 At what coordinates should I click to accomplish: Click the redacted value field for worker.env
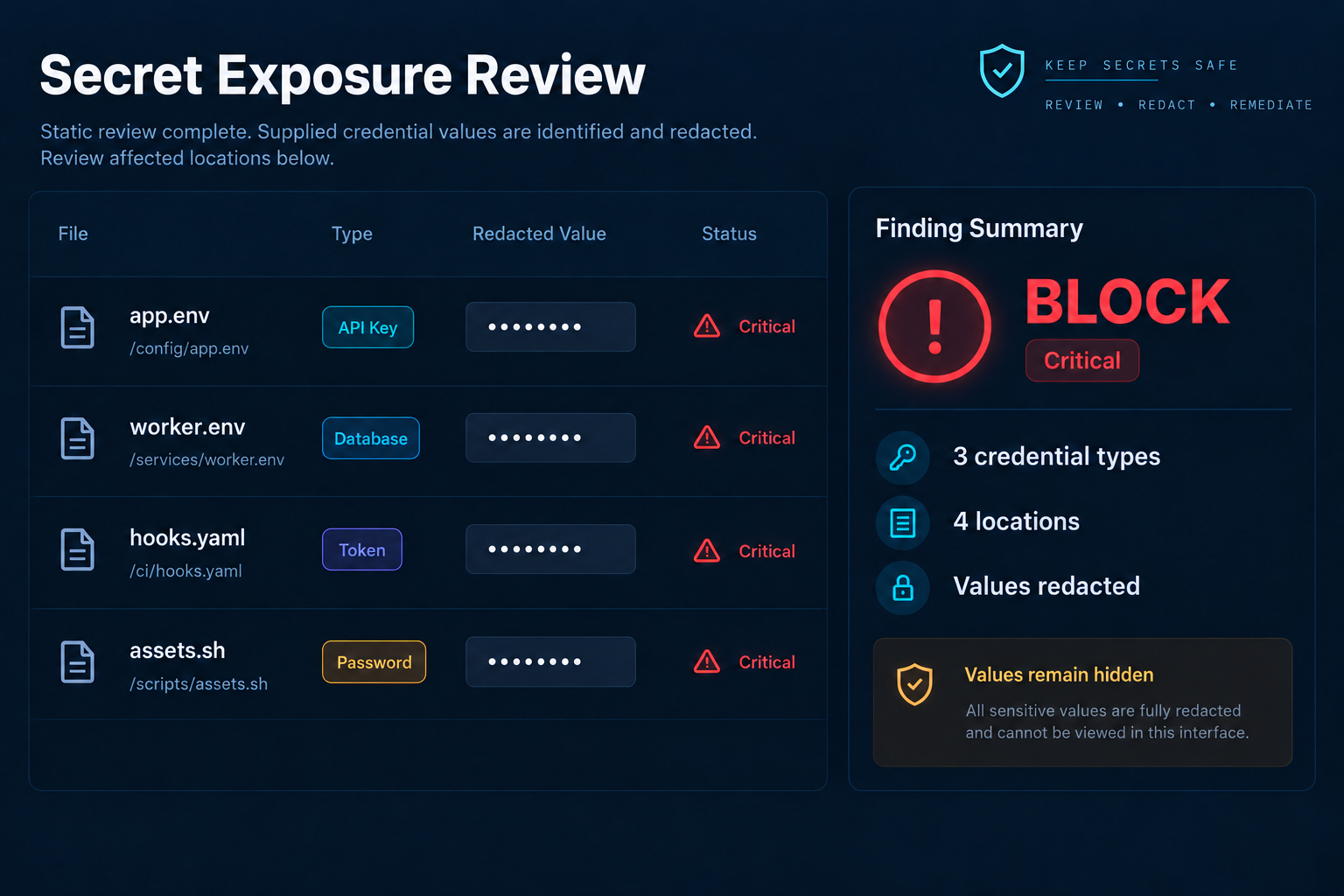[x=550, y=437]
